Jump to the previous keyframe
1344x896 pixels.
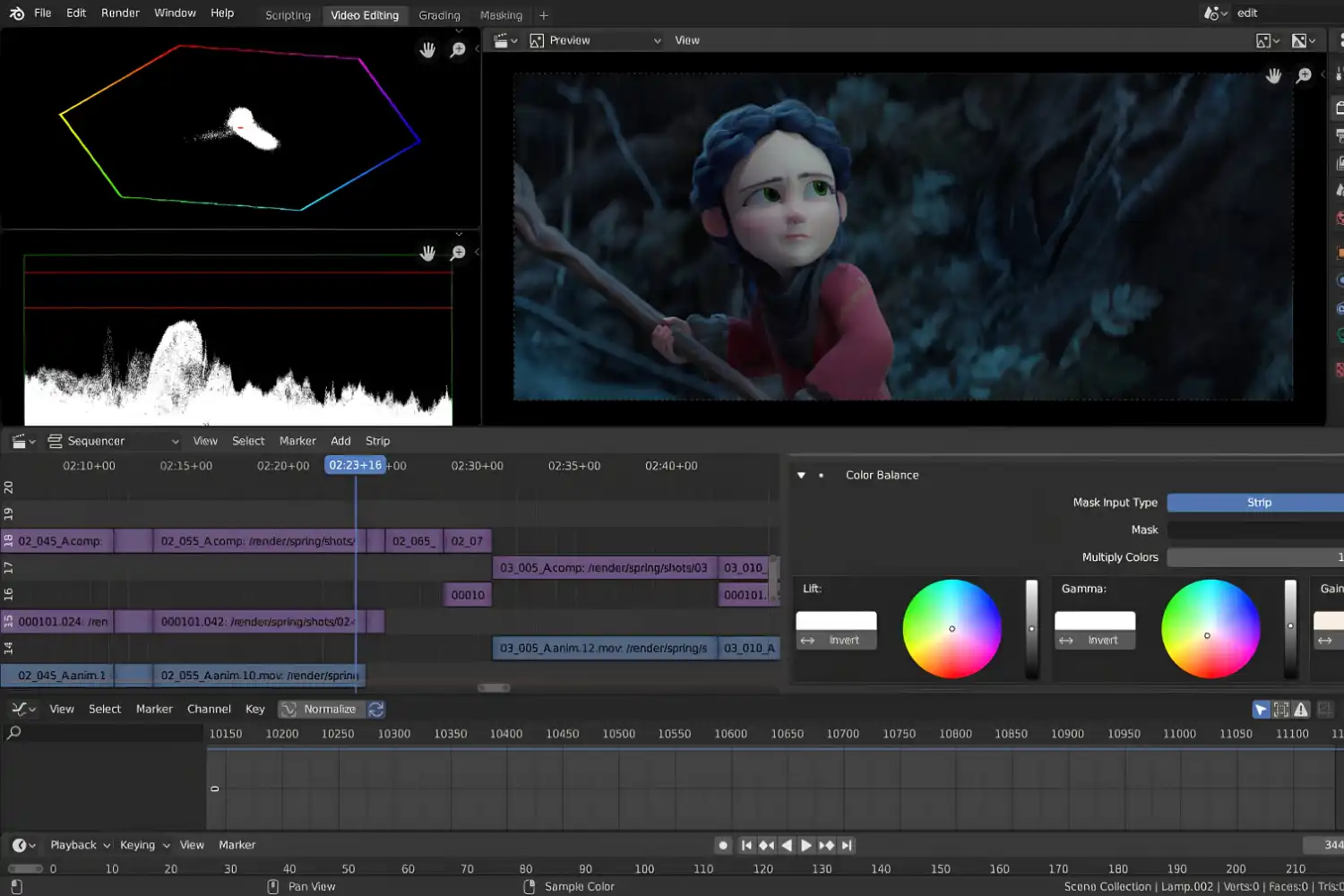pos(766,845)
